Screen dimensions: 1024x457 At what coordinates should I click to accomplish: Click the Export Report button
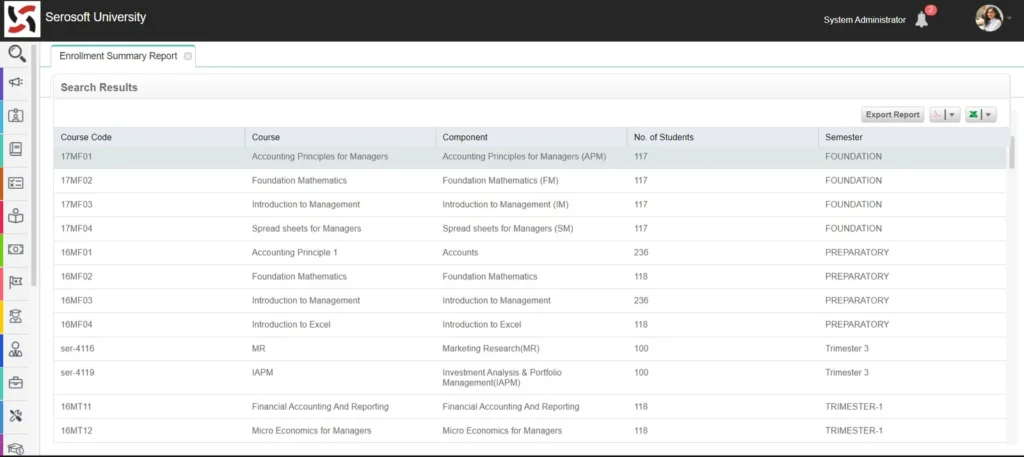(892, 115)
